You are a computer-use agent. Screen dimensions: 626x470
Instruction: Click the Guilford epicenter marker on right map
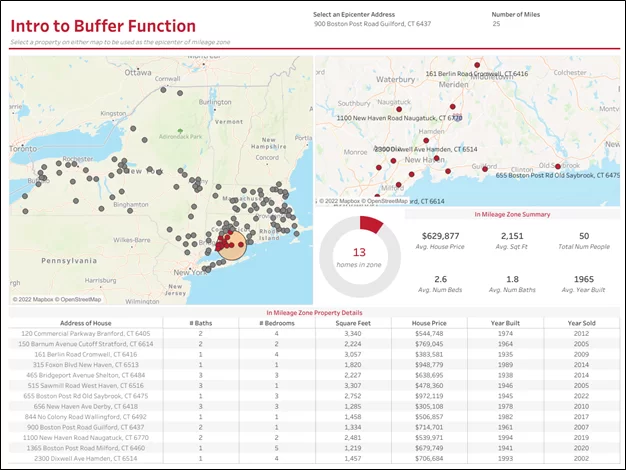pos(485,169)
